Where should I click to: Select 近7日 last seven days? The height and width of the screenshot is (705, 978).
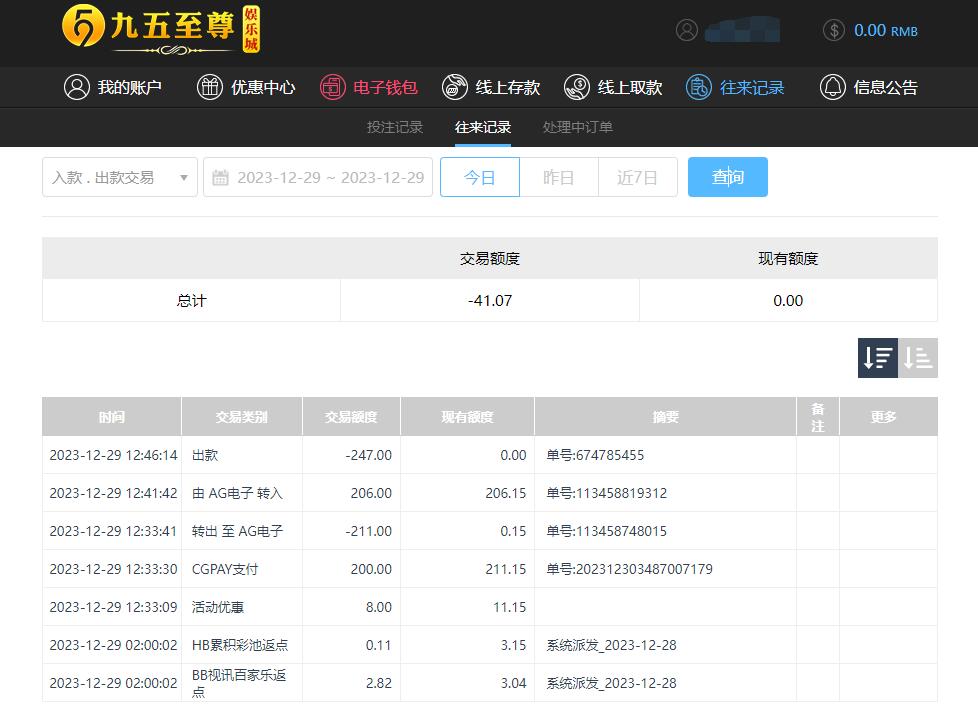pos(637,177)
